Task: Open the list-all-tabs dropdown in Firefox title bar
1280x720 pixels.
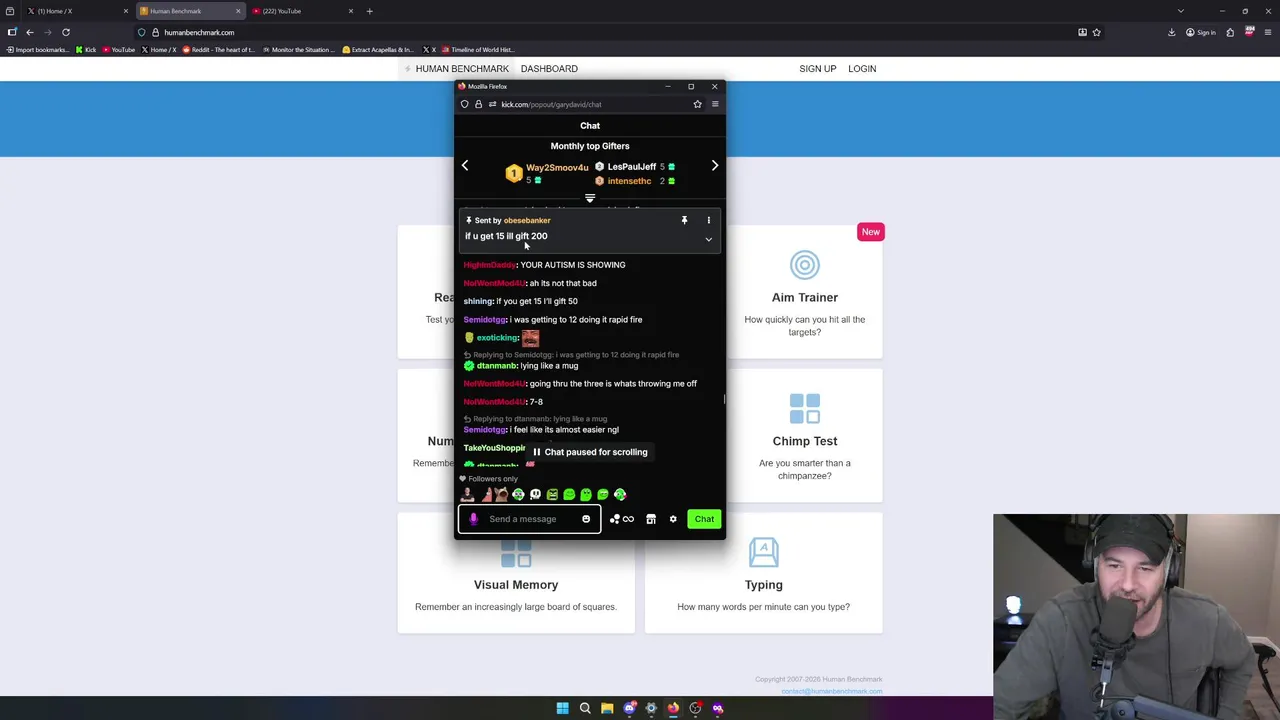Action: (1180, 11)
